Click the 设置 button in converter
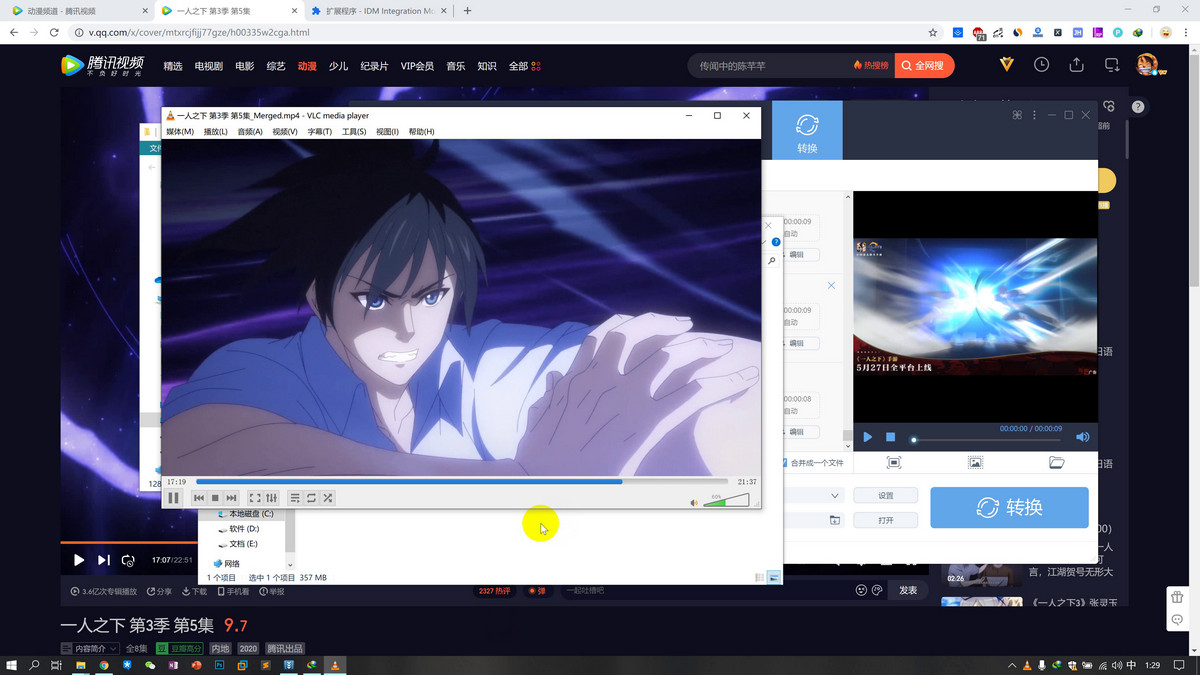 pos(885,496)
